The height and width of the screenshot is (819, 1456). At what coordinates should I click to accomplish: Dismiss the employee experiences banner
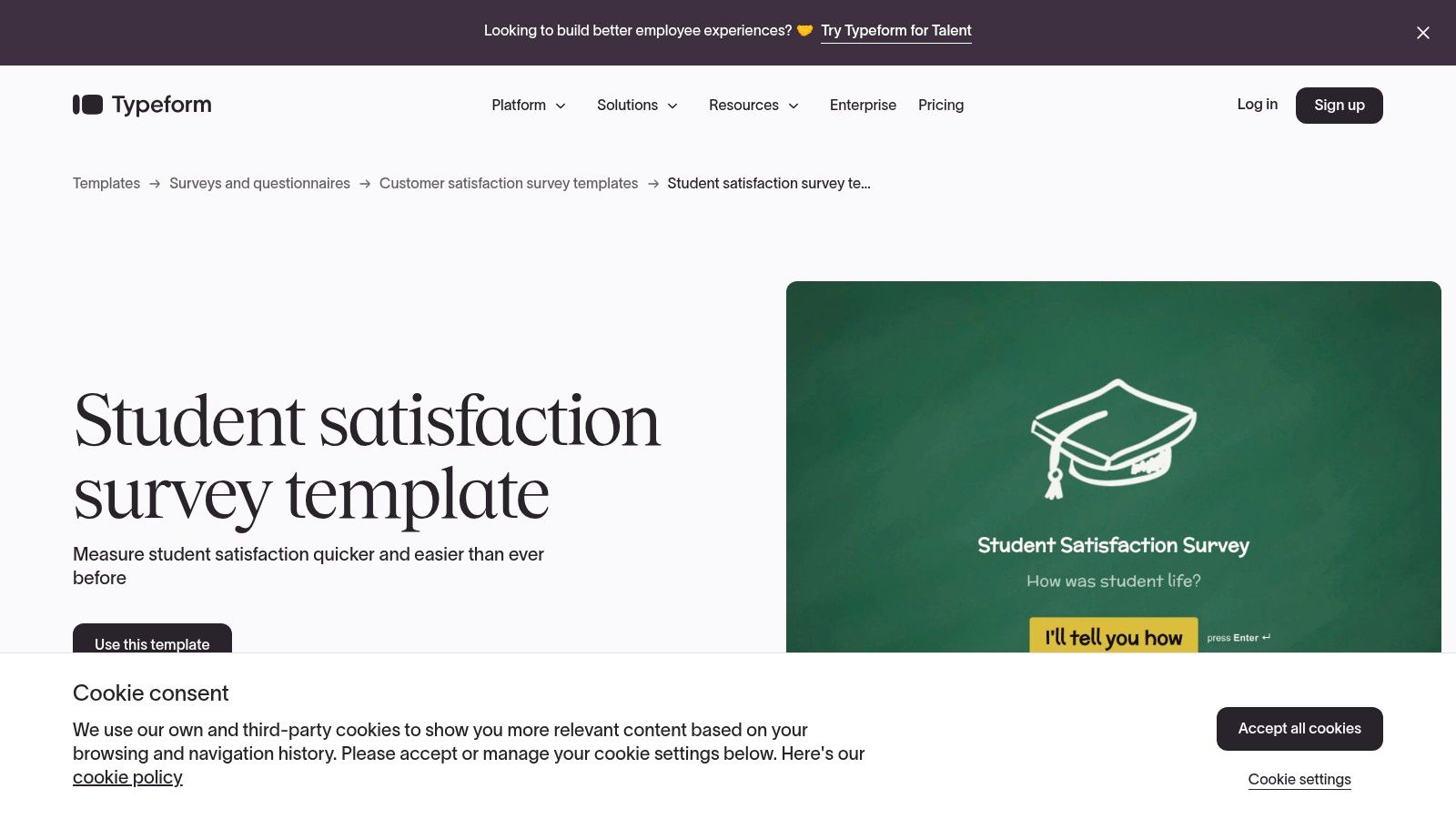(x=1422, y=33)
